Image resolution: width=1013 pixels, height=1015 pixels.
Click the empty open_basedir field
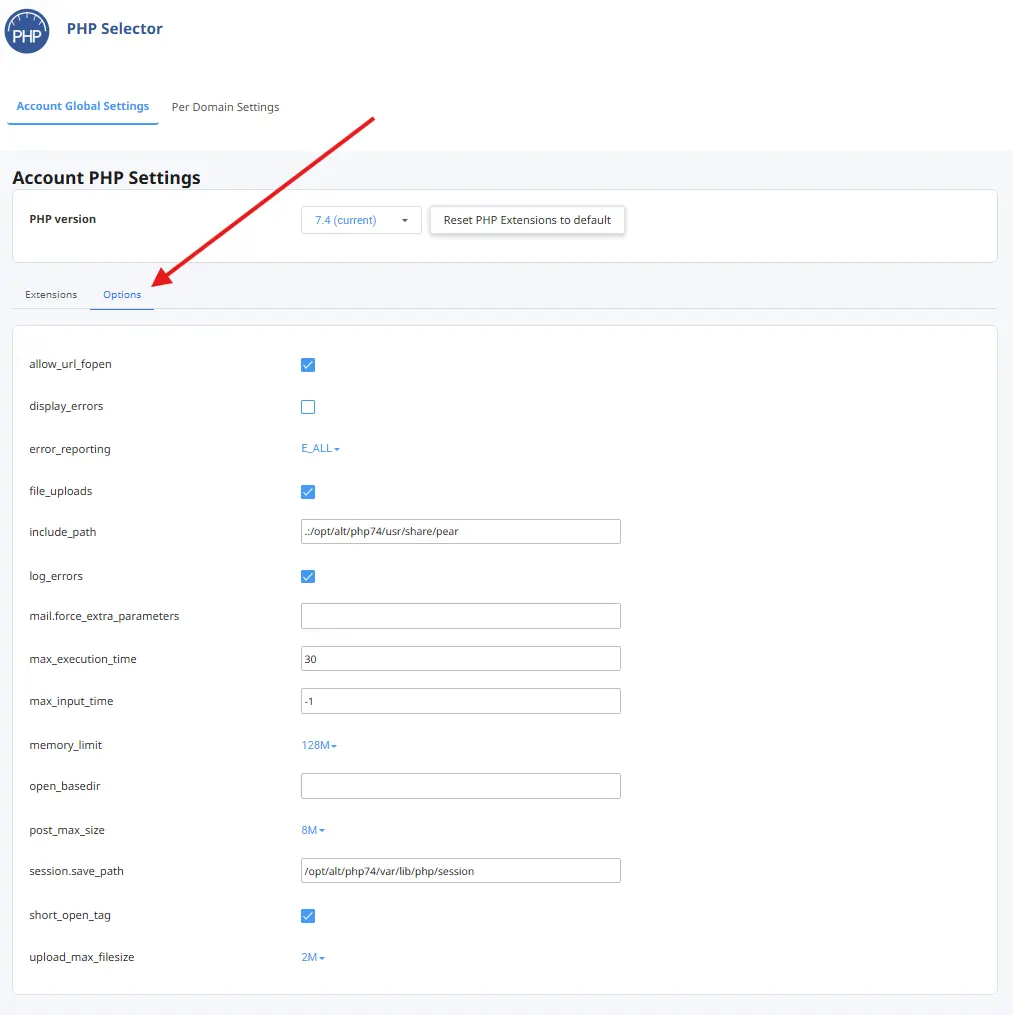coord(461,786)
